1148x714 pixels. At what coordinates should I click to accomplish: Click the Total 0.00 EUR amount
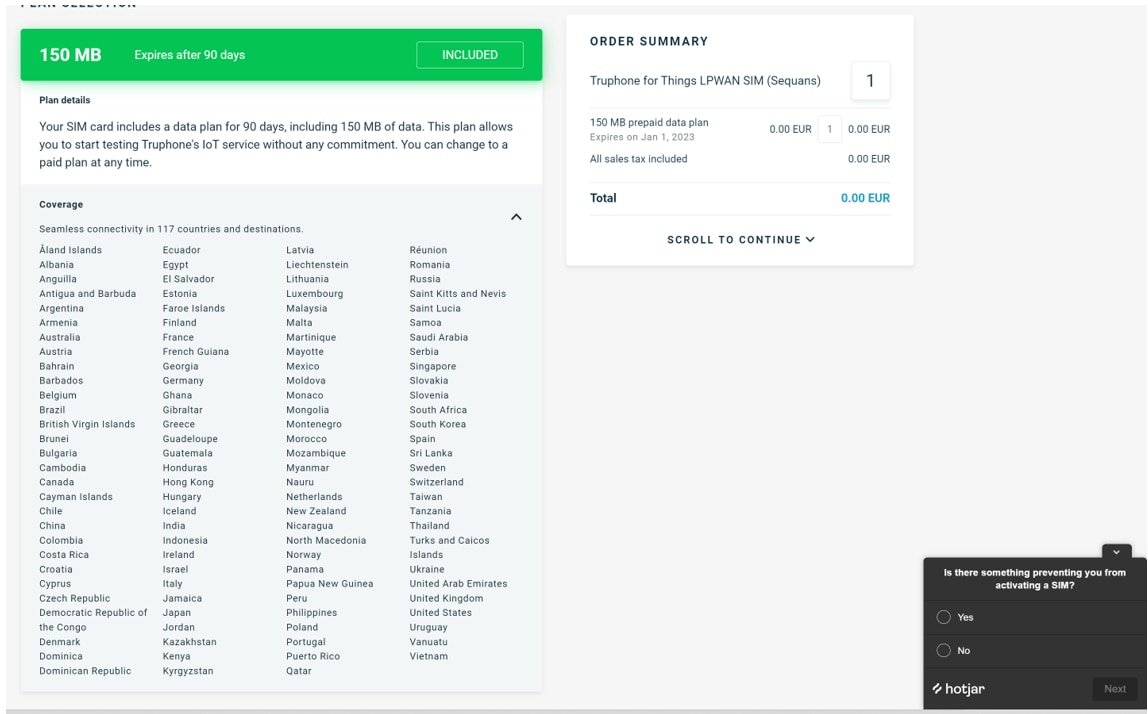[x=865, y=198]
